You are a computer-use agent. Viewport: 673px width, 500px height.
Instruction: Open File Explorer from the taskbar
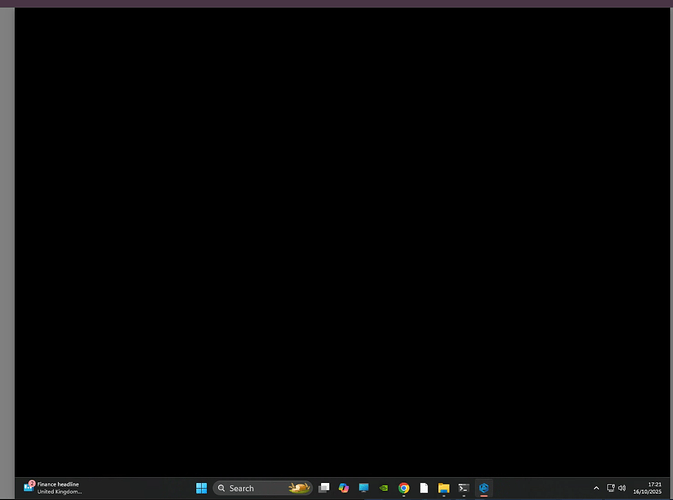[444, 488]
